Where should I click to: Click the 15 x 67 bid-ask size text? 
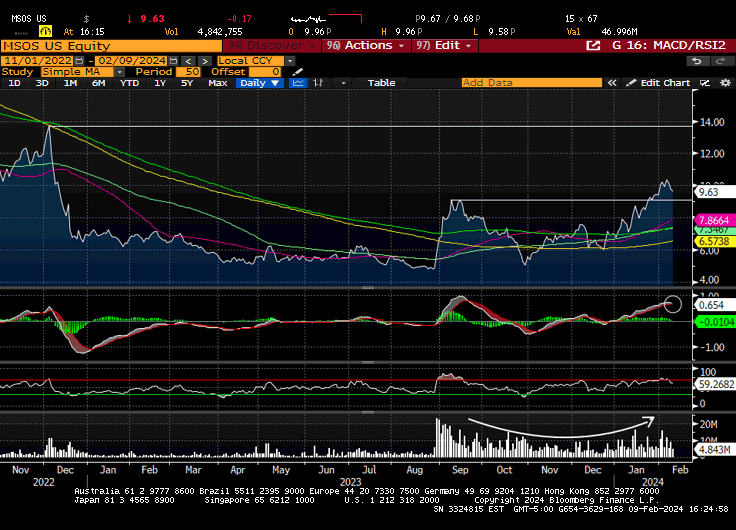581,19
